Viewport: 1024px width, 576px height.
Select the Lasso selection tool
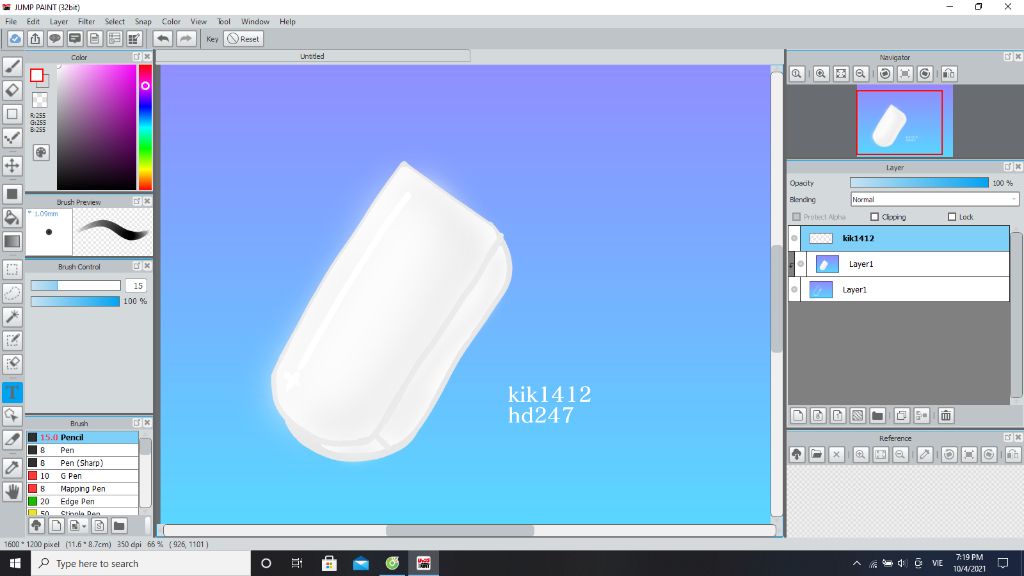point(12,293)
